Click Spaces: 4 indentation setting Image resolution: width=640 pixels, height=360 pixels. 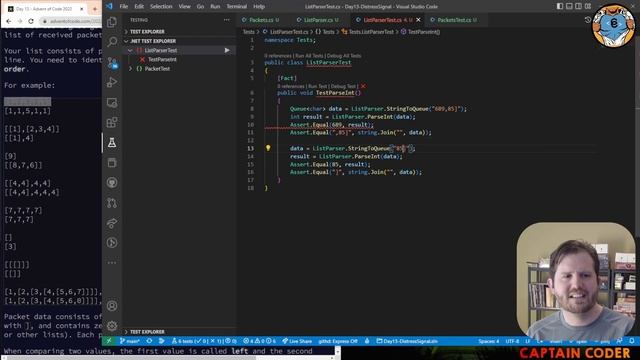tap(489, 341)
